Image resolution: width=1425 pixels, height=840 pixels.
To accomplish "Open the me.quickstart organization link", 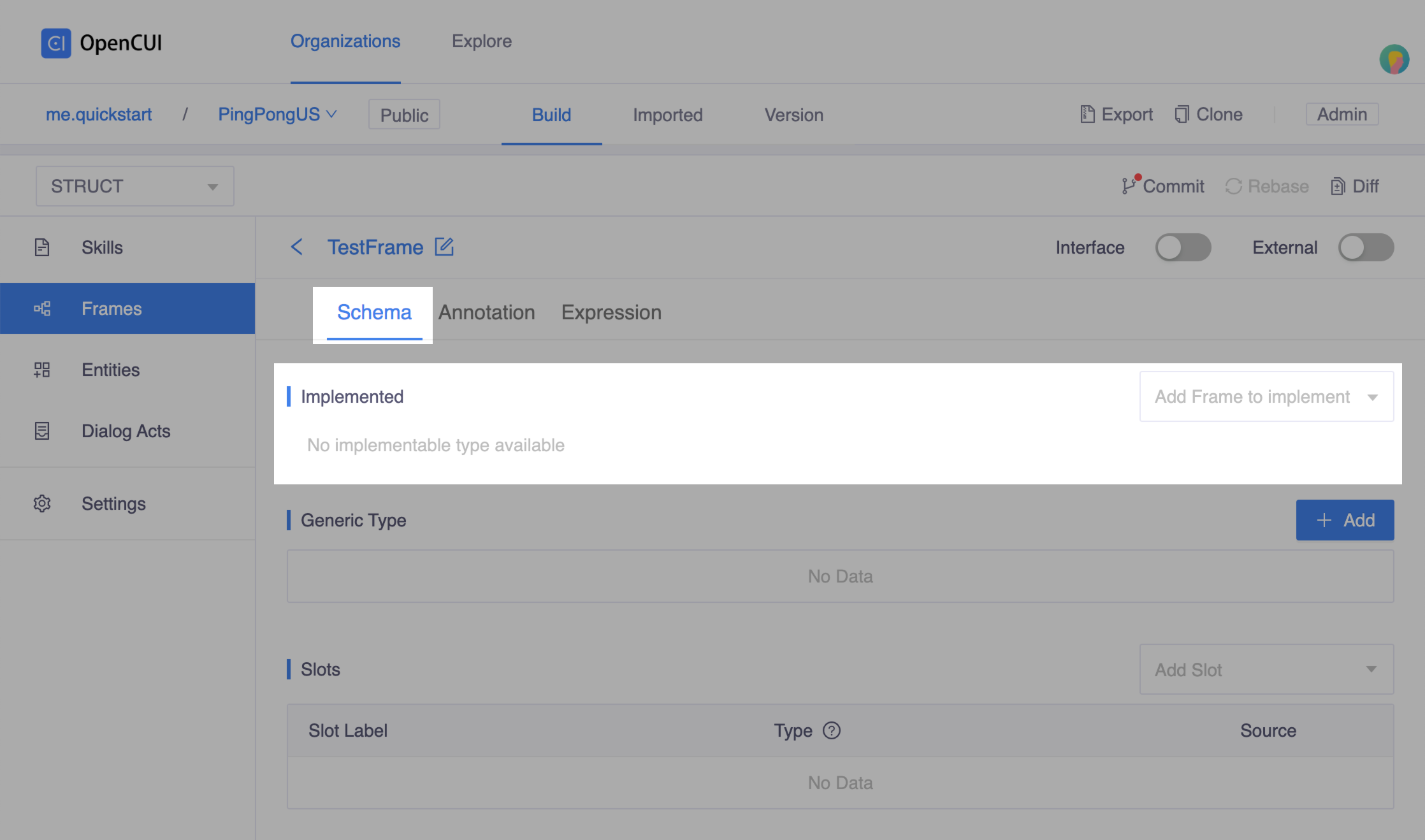I will (x=99, y=114).
